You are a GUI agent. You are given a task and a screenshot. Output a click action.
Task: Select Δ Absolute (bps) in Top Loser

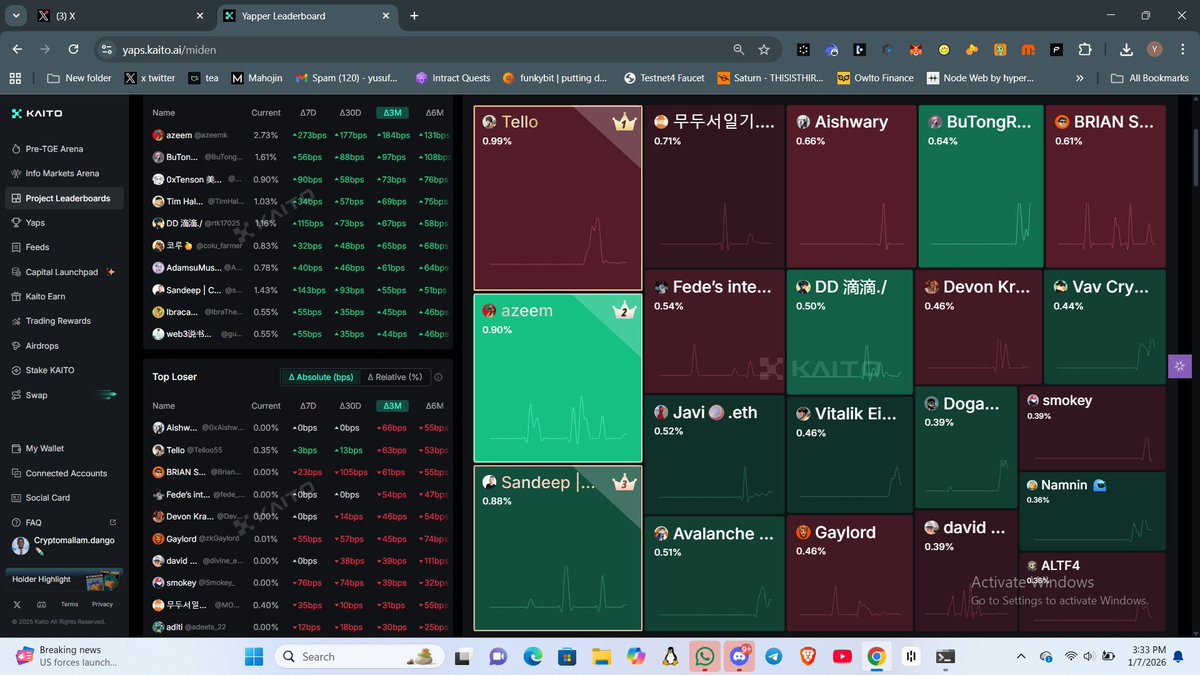(320, 377)
